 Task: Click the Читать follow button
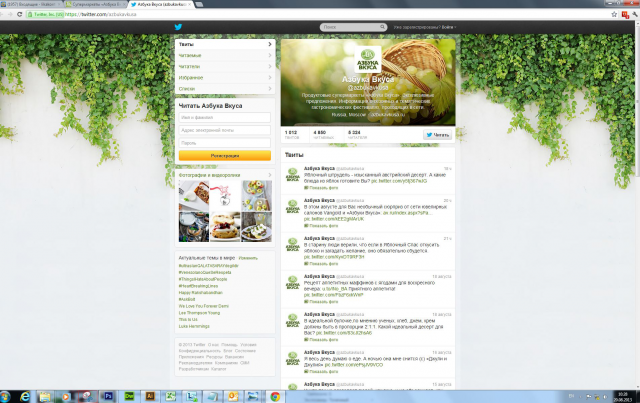437,135
